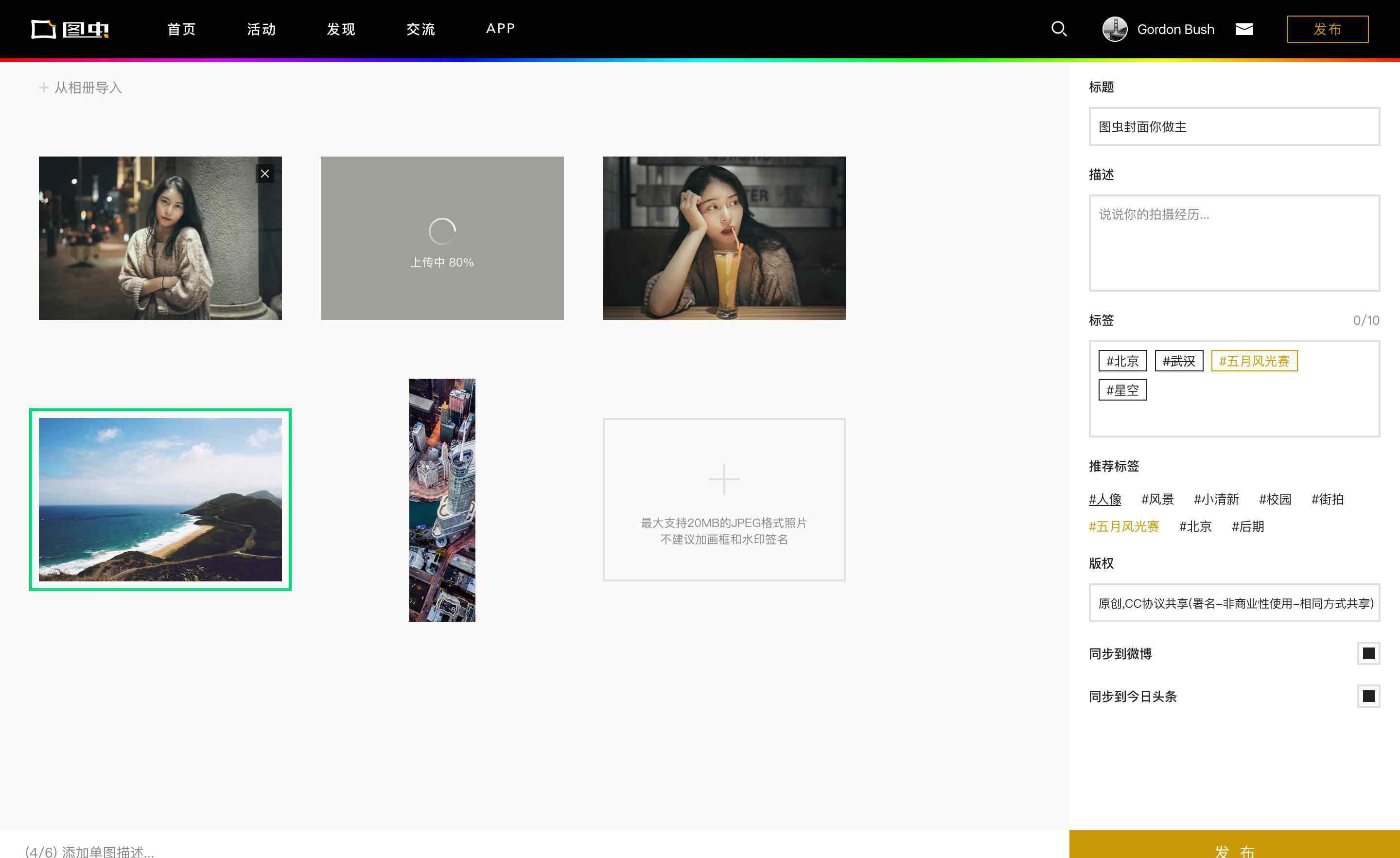Open 版权 license dropdown

(x=1234, y=603)
